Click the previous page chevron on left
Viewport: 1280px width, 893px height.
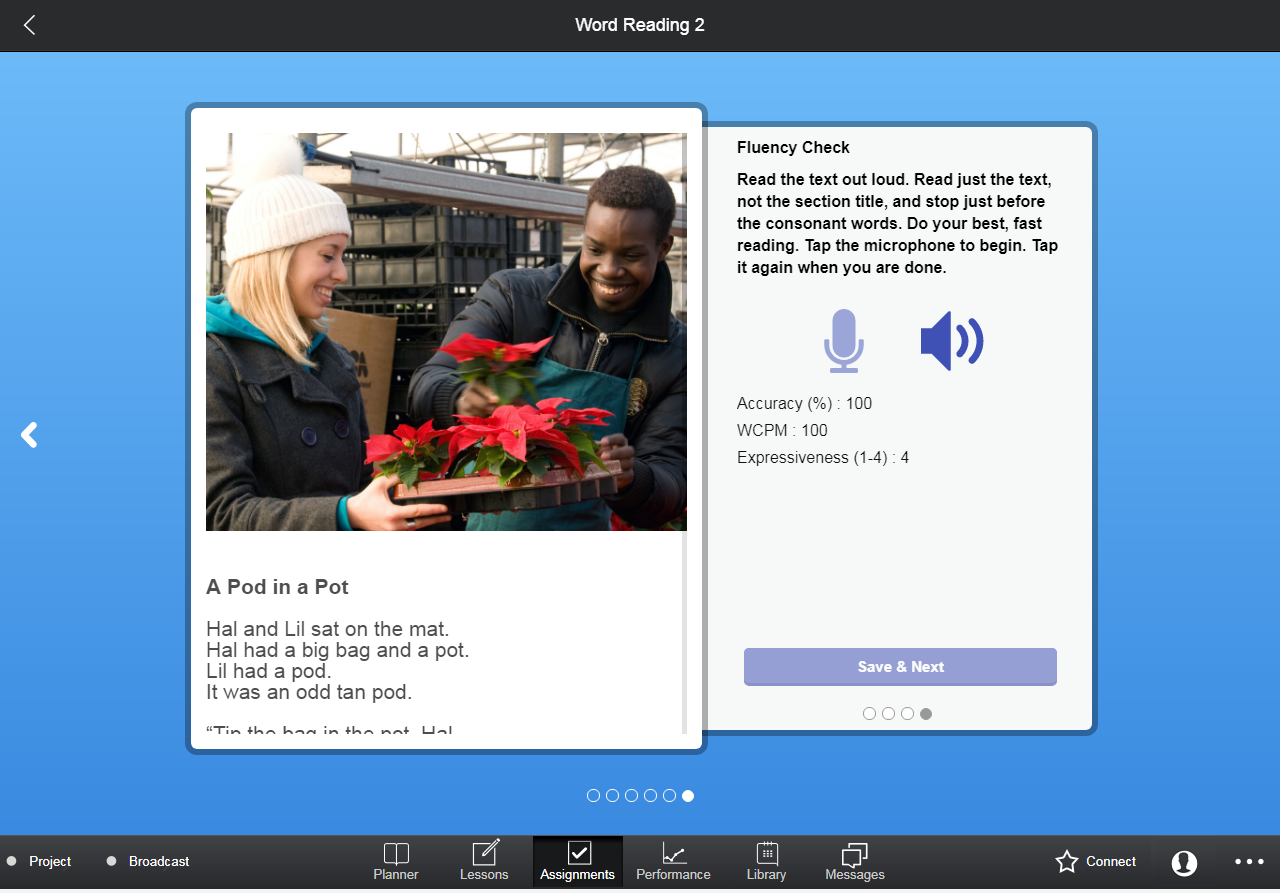[29, 435]
